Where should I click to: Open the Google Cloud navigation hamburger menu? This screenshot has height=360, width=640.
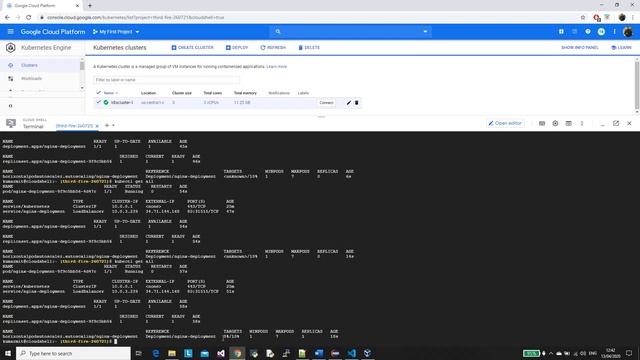click(11, 31)
